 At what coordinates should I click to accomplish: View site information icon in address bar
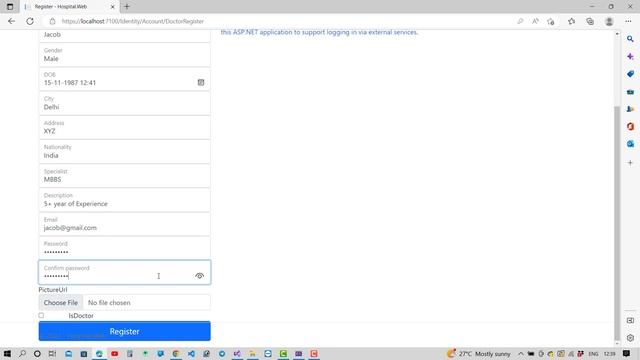click(52, 21)
